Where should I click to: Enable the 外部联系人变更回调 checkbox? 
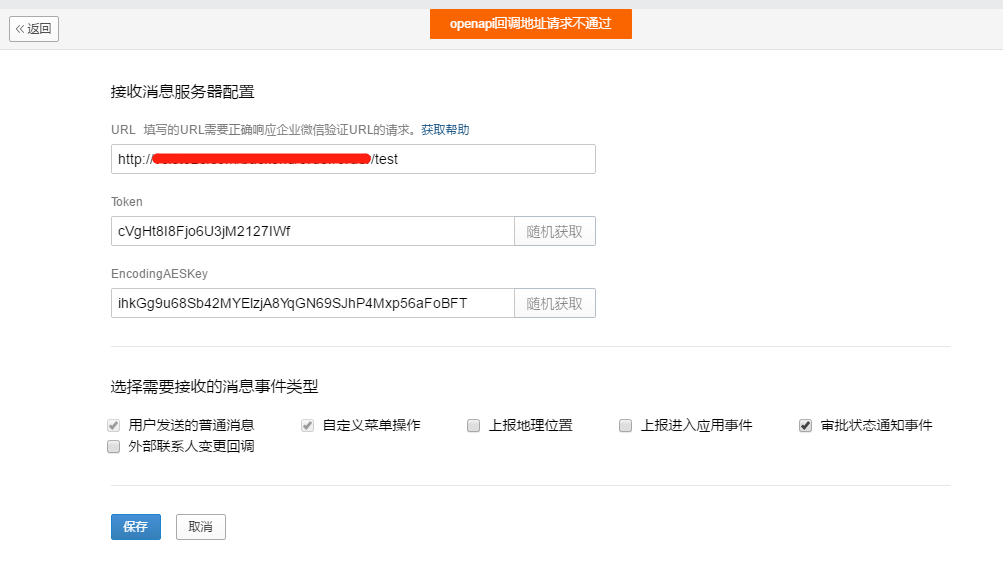click(x=114, y=446)
